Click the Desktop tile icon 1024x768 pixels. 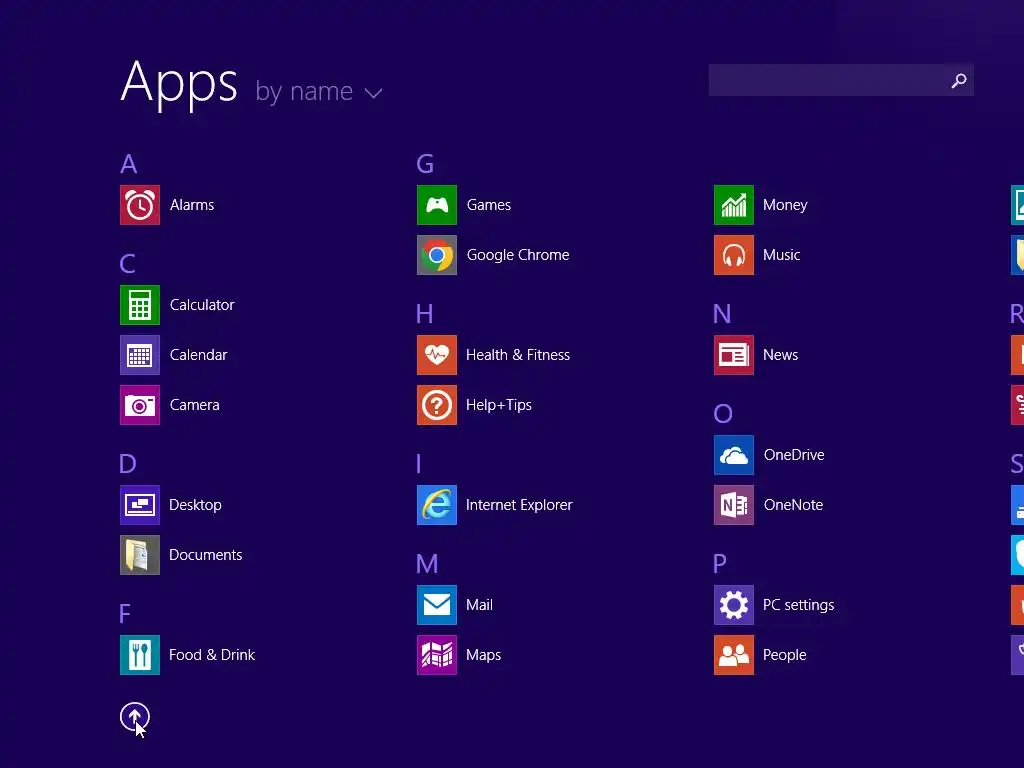click(x=140, y=505)
